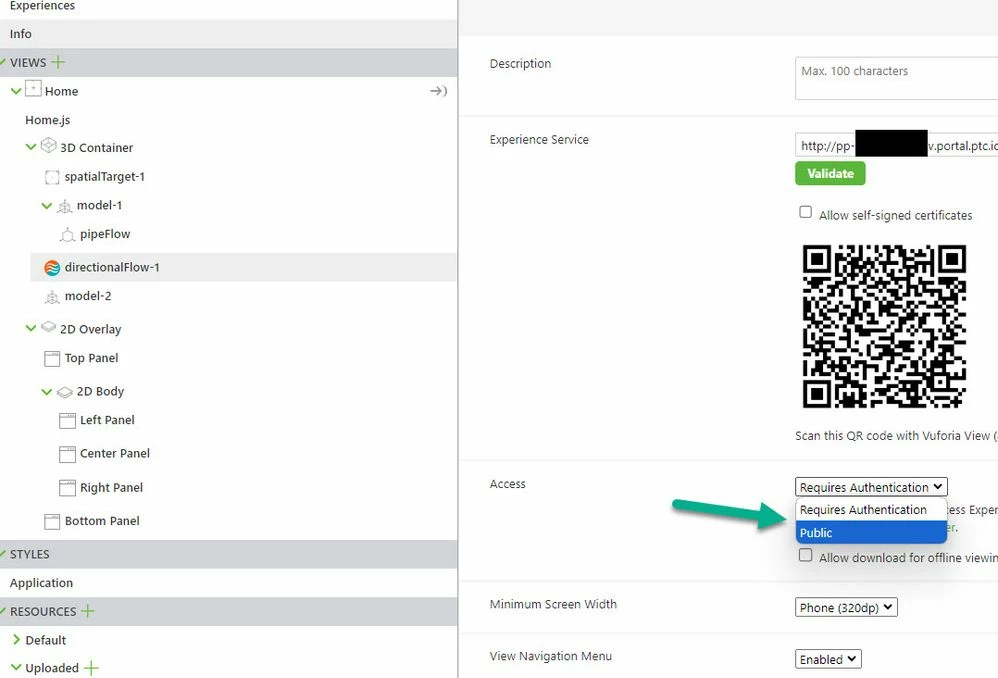
Task: Click the directionalFlow-1 orange wave icon
Action: pyautogui.click(x=52, y=268)
